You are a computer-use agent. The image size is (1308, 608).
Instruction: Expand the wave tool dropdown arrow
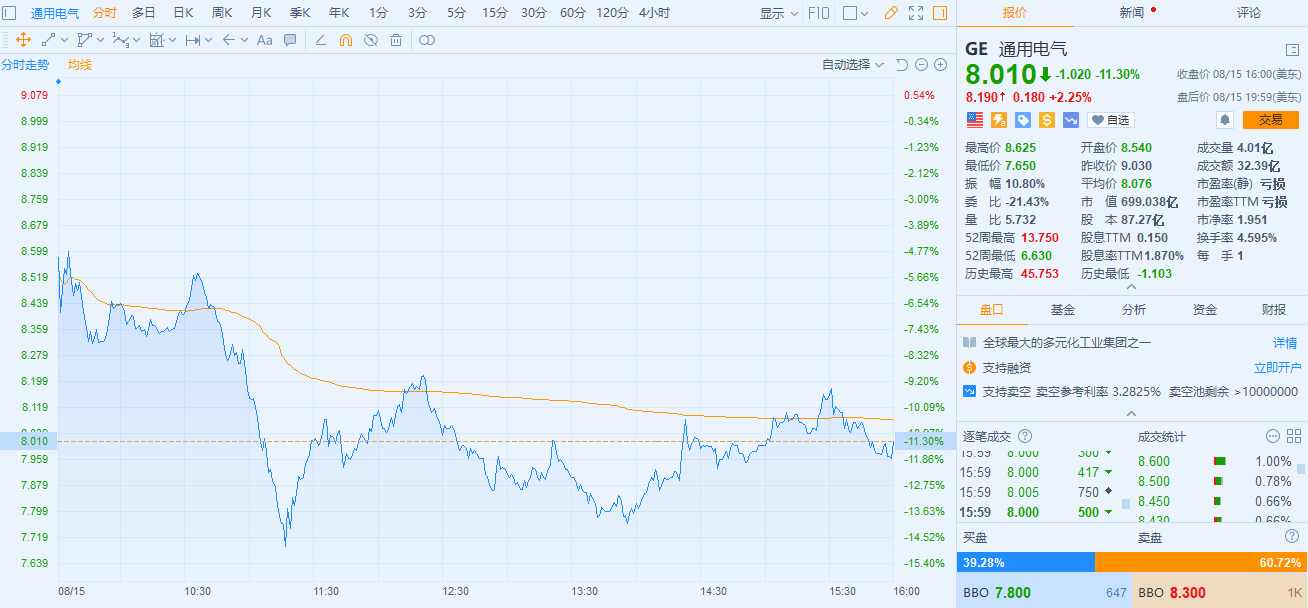point(137,40)
